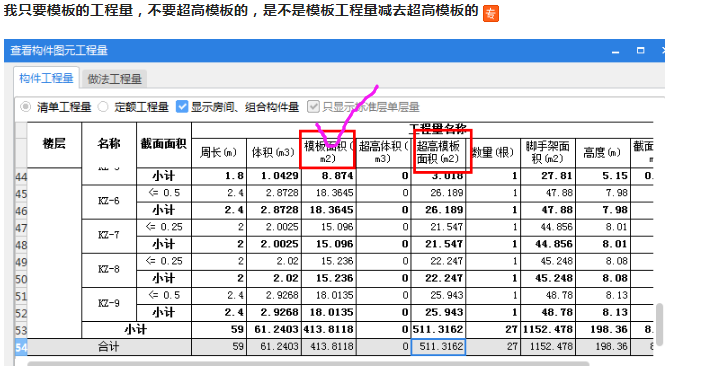705x366 pixels.
Task: Click the 周长(m) column header
Action: click(219, 153)
